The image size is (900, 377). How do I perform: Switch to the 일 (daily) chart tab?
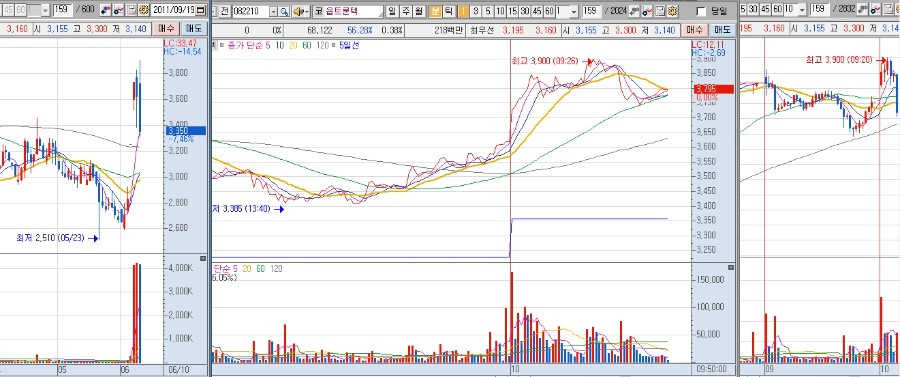click(391, 11)
